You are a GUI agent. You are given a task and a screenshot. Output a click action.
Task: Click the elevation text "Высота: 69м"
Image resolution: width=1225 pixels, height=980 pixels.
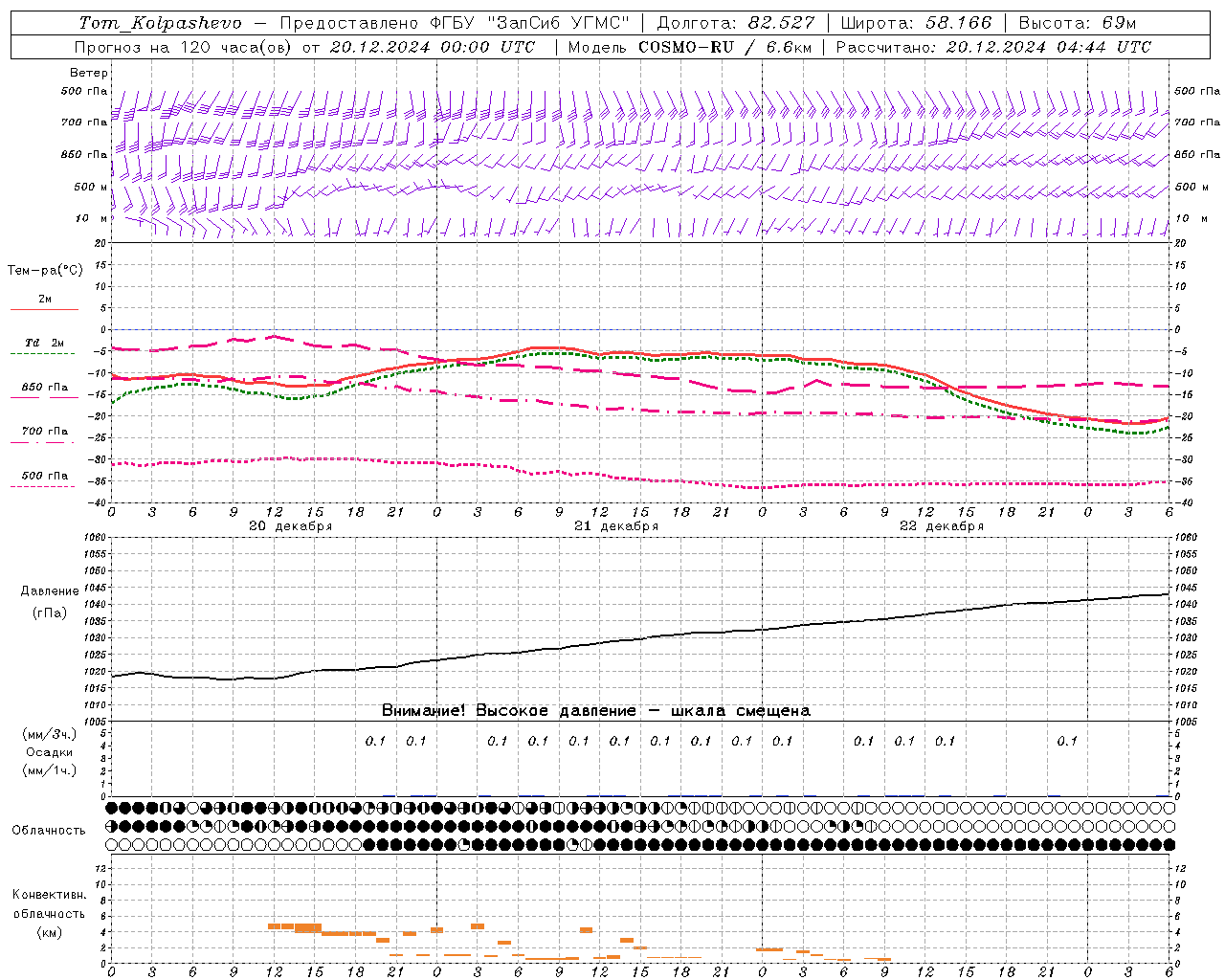tap(1077, 23)
